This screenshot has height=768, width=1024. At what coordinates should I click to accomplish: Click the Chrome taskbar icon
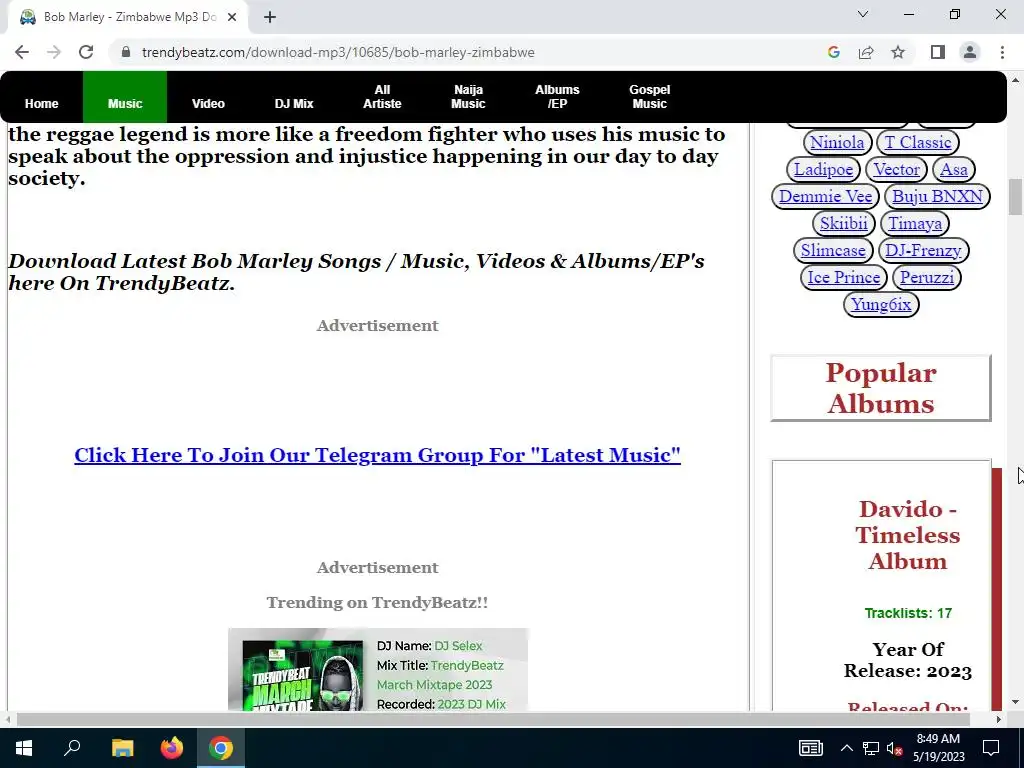[x=221, y=748]
